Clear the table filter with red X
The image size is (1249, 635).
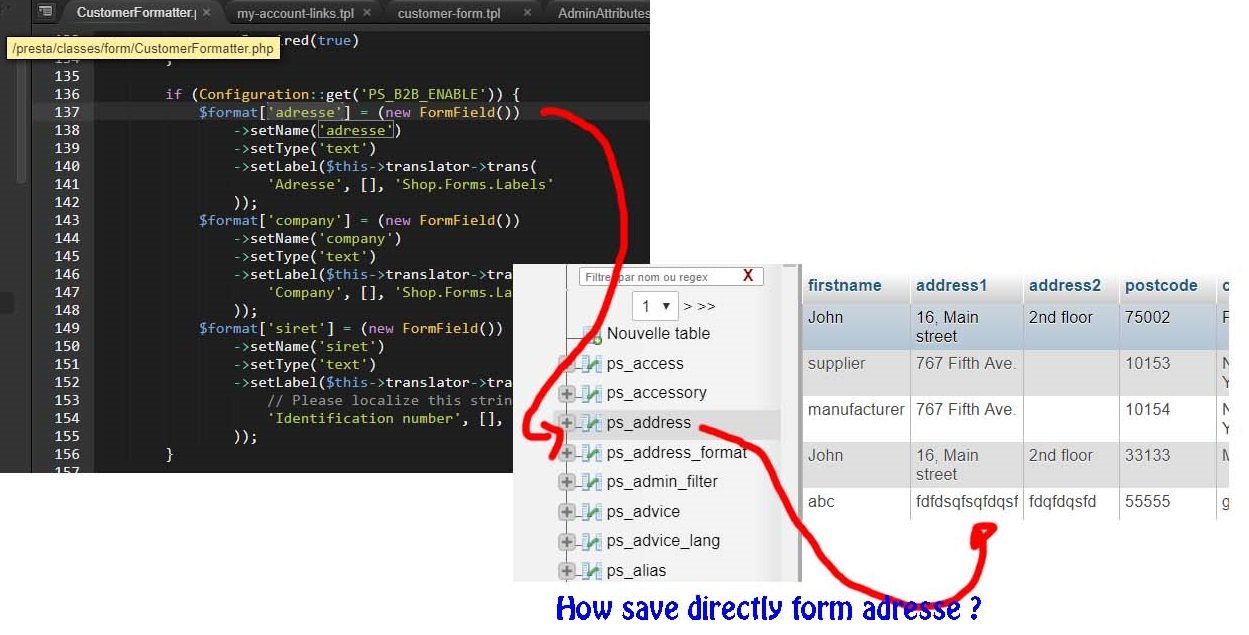tap(748, 276)
